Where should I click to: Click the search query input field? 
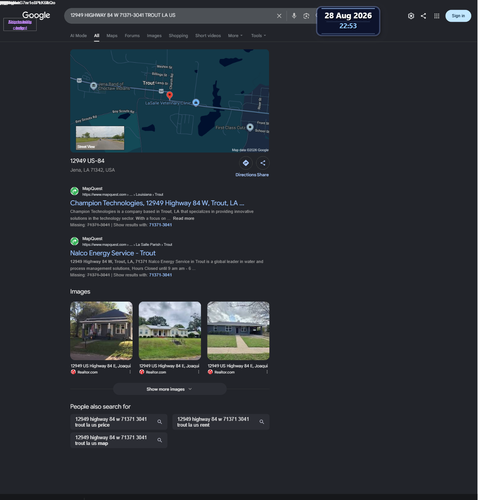(x=173, y=16)
